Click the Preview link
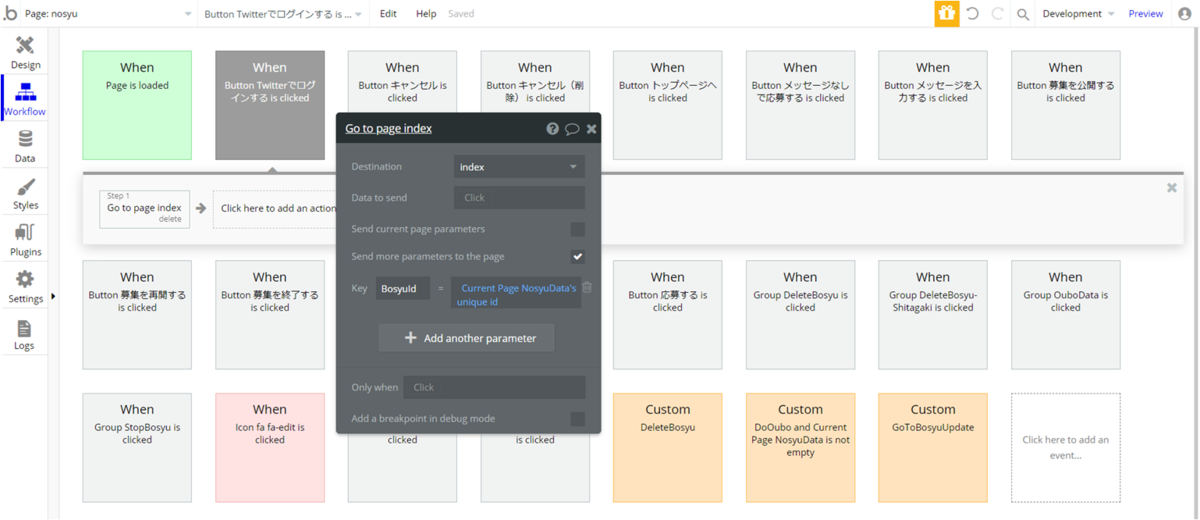 pyautogui.click(x=1145, y=14)
